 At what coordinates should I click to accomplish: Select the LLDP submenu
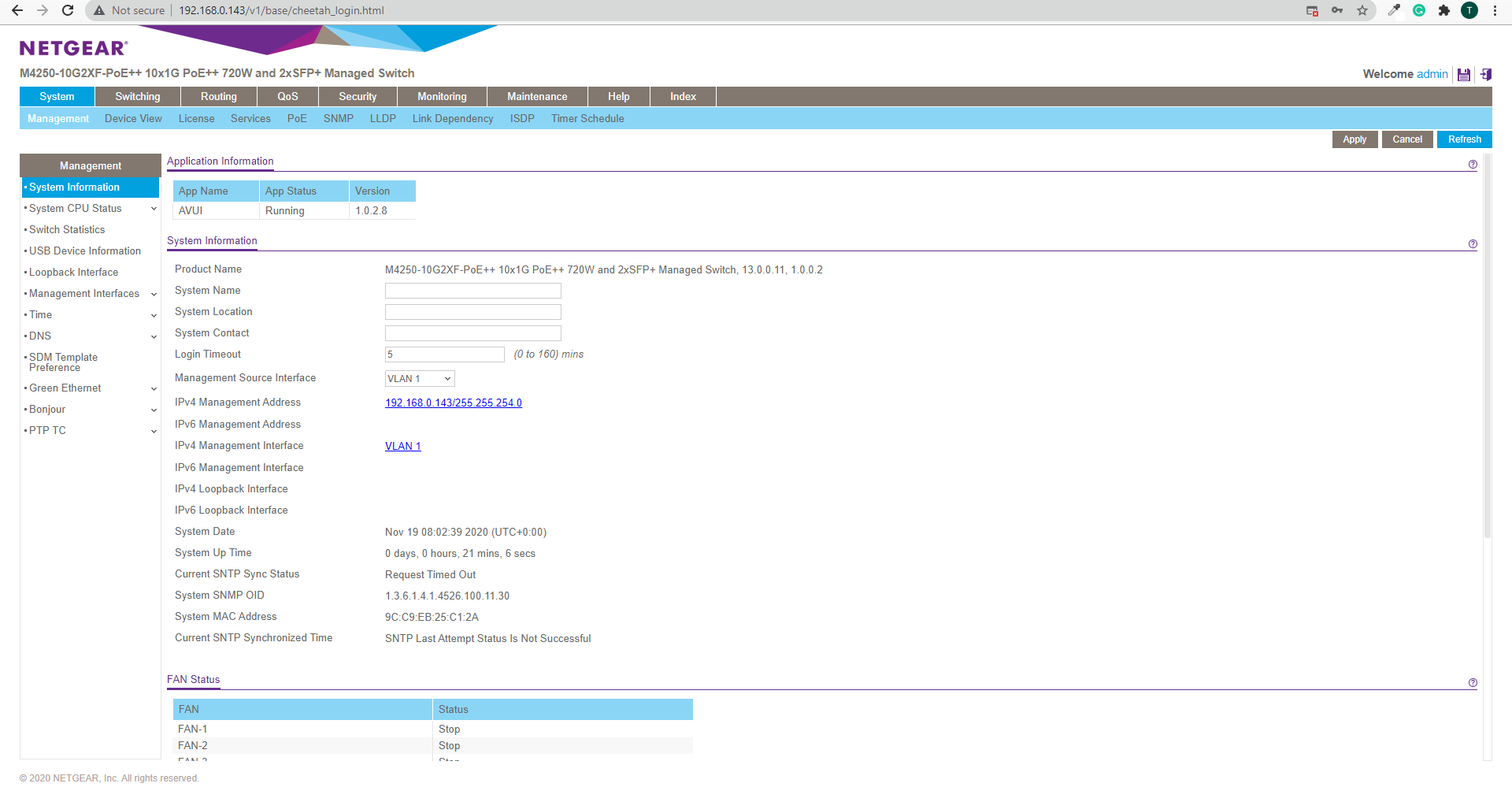click(383, 118)
